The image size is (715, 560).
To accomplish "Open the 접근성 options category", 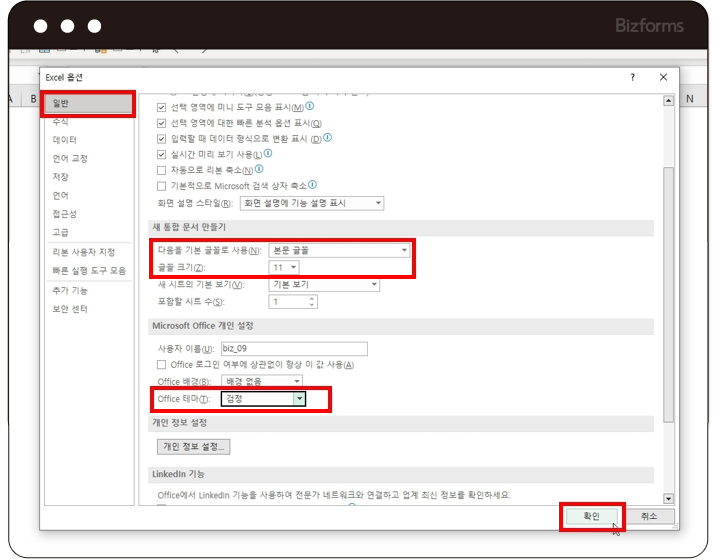I will pos(65,214).
